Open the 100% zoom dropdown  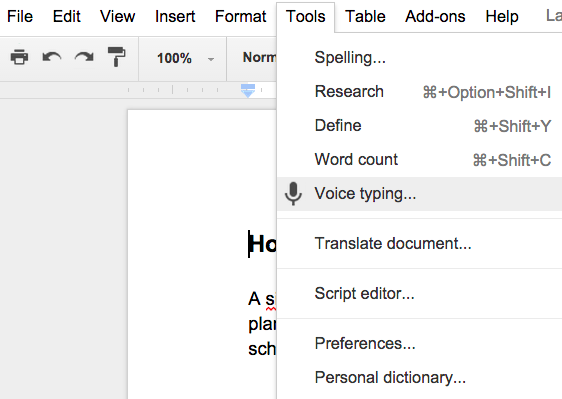(x=185, y=58)
